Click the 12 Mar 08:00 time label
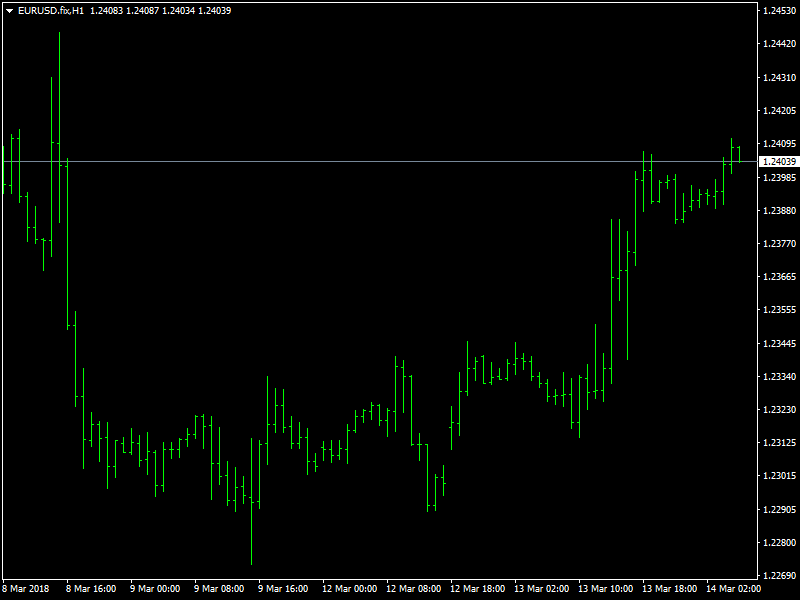This screenshot has height=600, width=800. coord(414,588)
